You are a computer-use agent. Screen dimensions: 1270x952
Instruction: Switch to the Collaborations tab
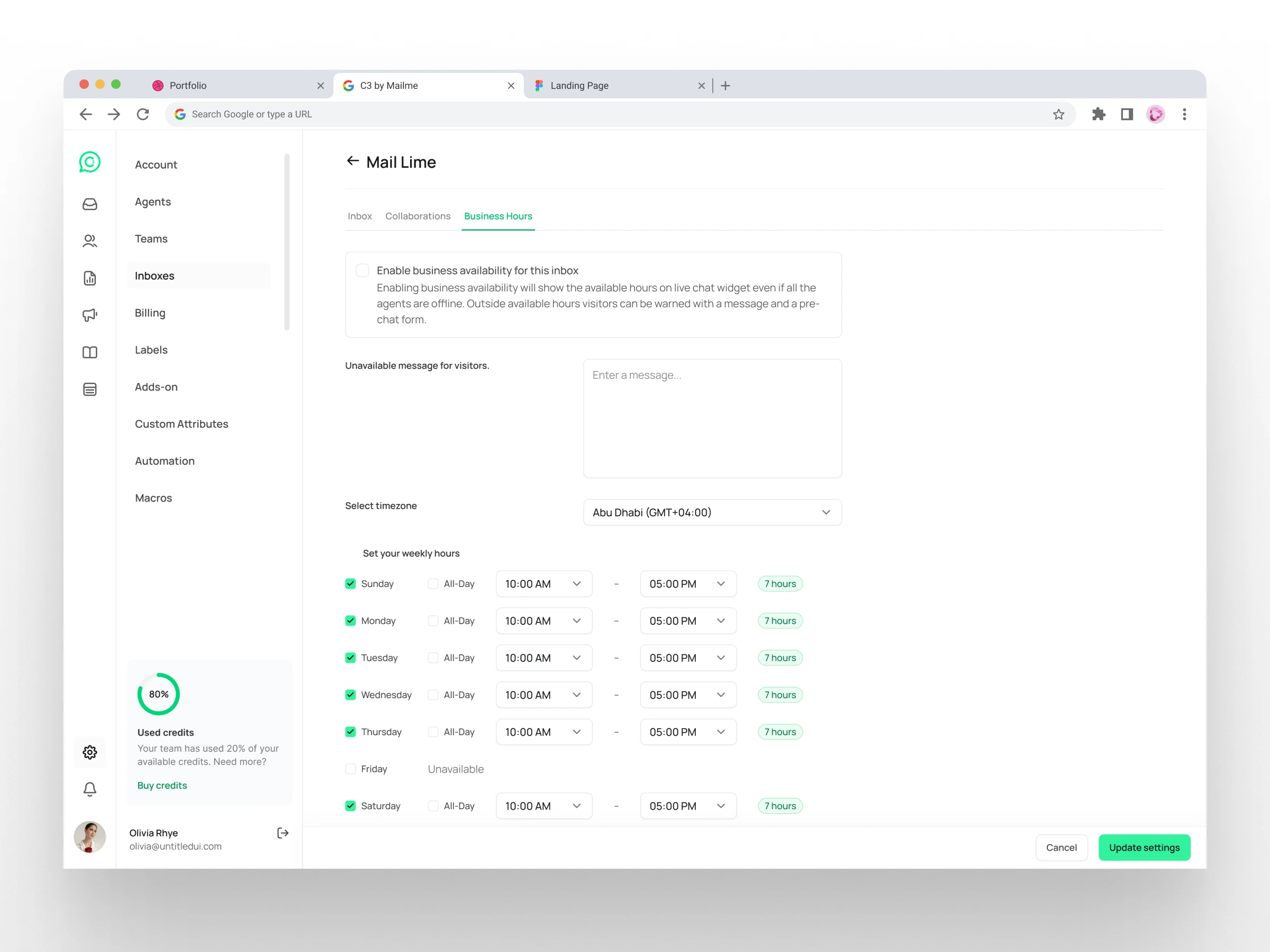click(x=418, y=216)
